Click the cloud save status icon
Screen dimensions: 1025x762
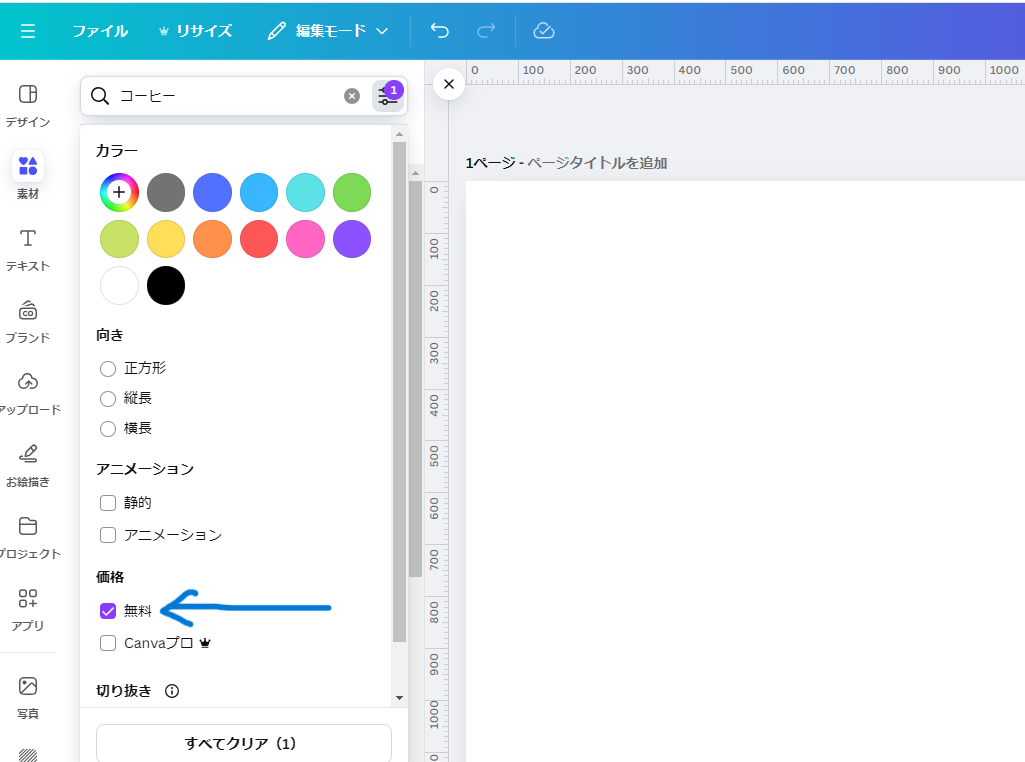544,31
